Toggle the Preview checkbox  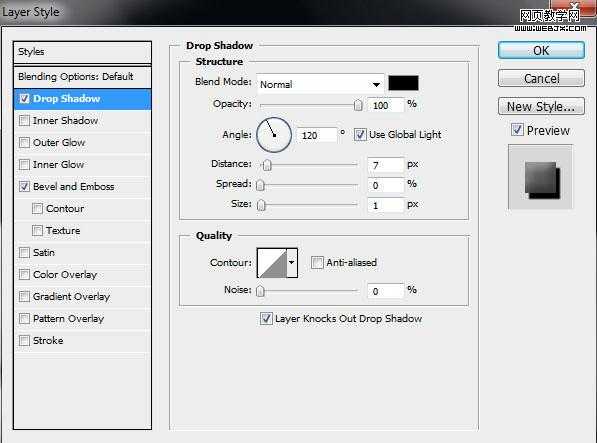click(517, 130)
